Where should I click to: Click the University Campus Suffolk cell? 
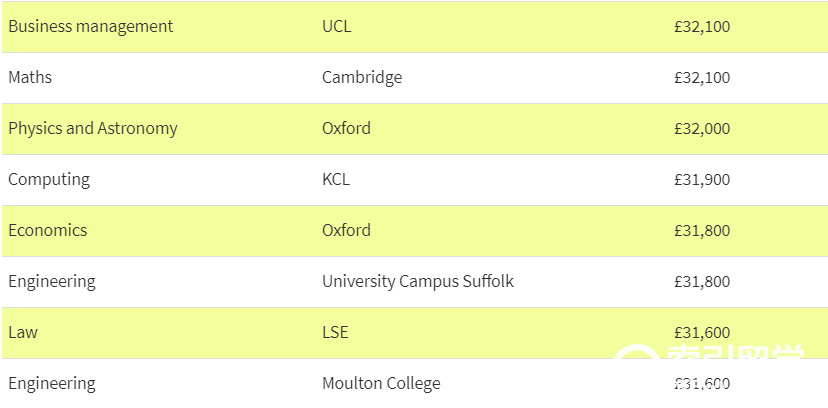pyautogui.click(x=418, y=281)
